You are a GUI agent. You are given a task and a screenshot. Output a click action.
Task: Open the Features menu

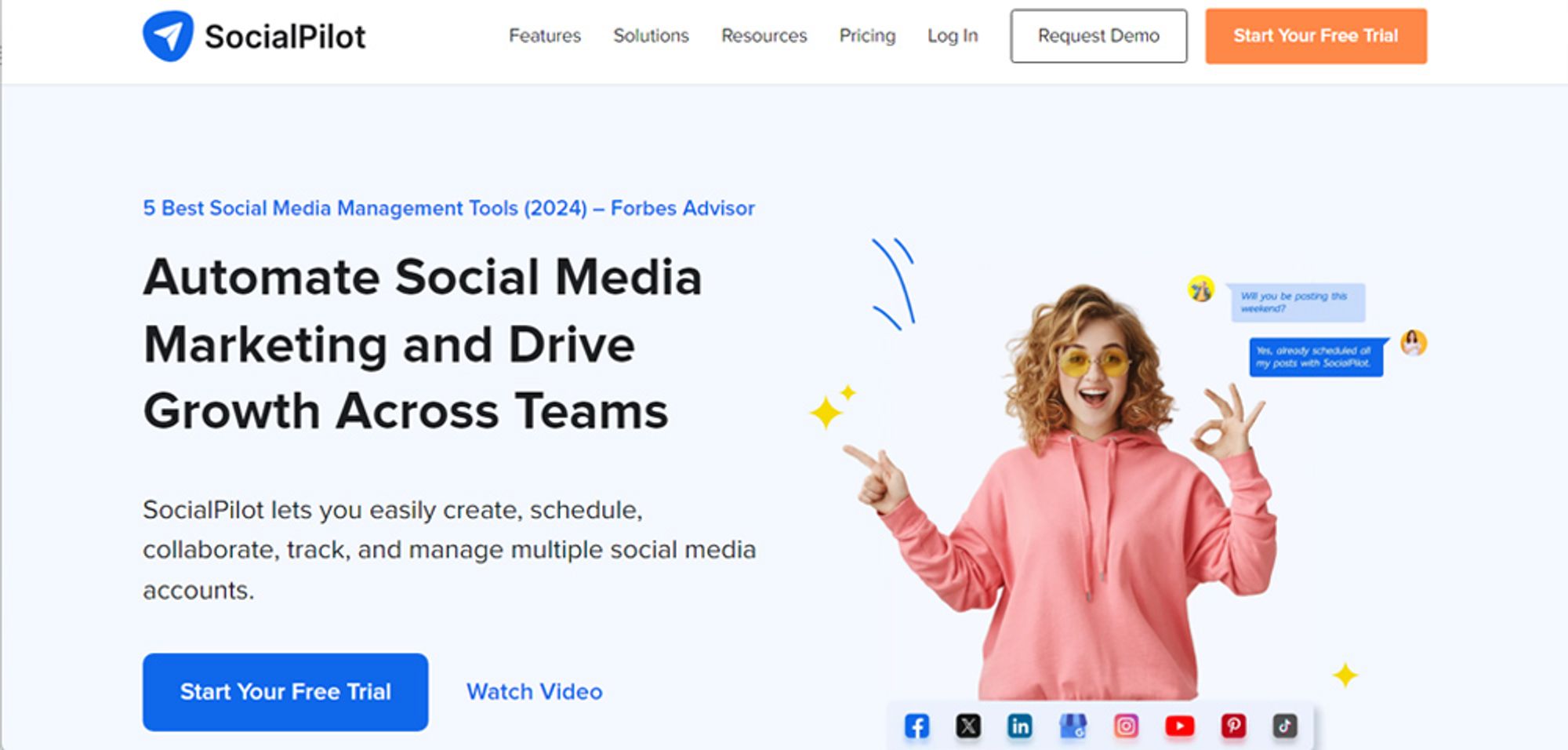click(545, 36)
